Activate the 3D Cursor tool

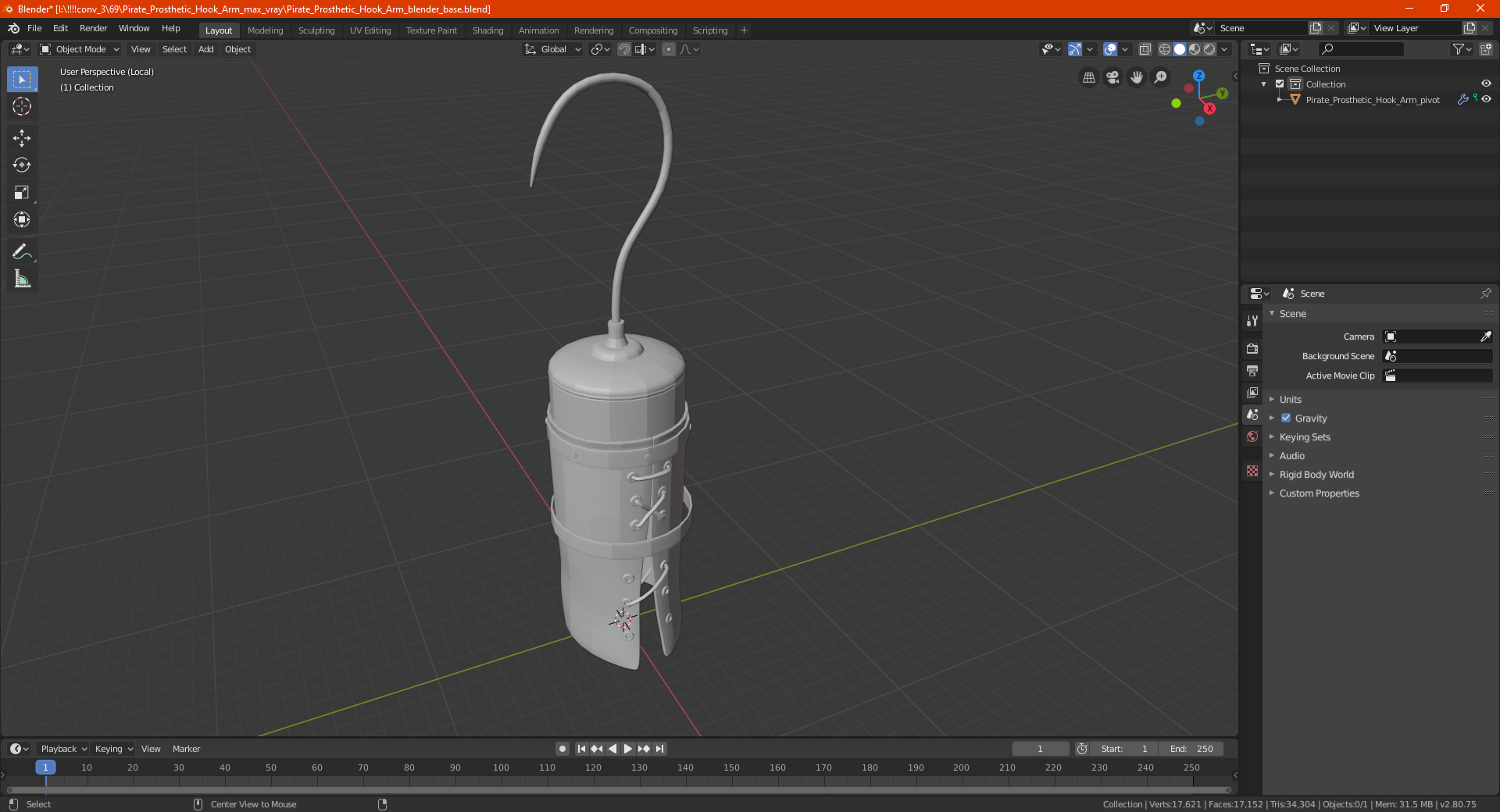pos(22,106)
